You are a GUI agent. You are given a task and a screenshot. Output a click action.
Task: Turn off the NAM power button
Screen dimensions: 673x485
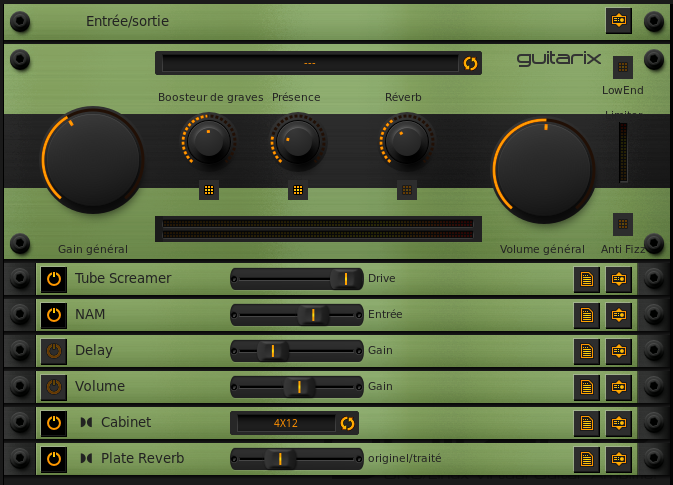point(54,315)
